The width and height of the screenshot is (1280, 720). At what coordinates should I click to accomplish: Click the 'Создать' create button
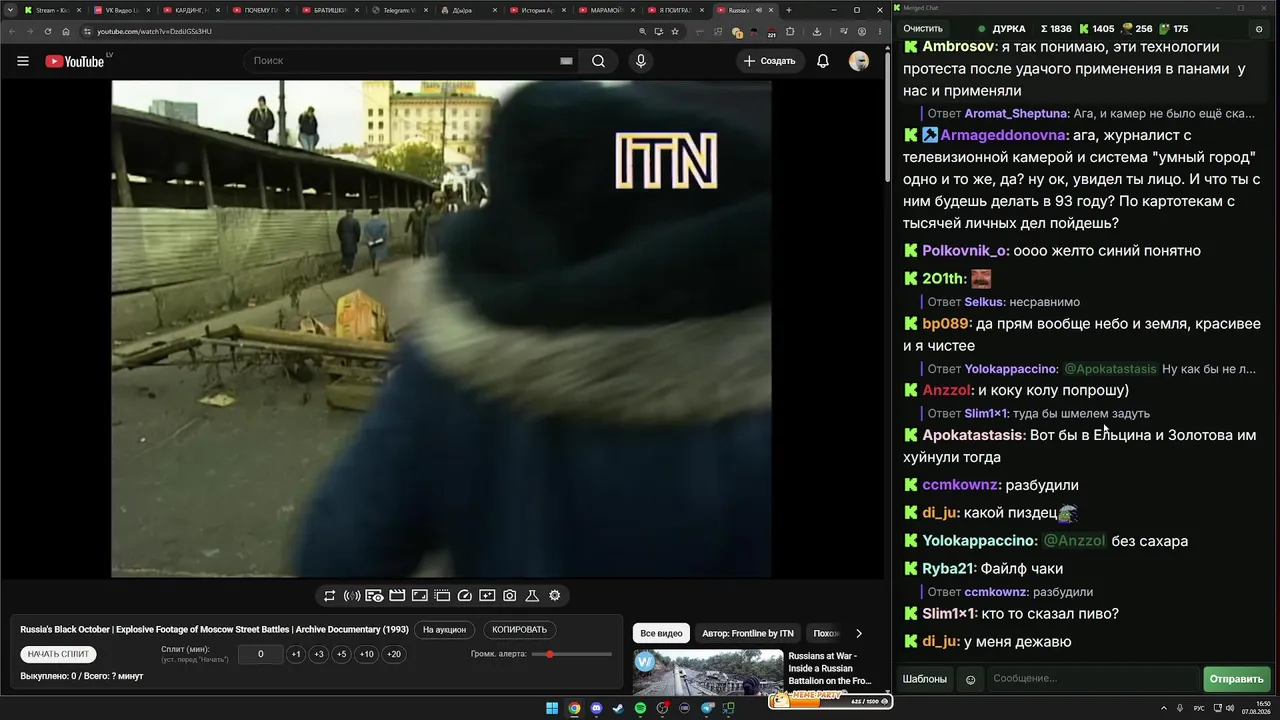tap(770, 61)
